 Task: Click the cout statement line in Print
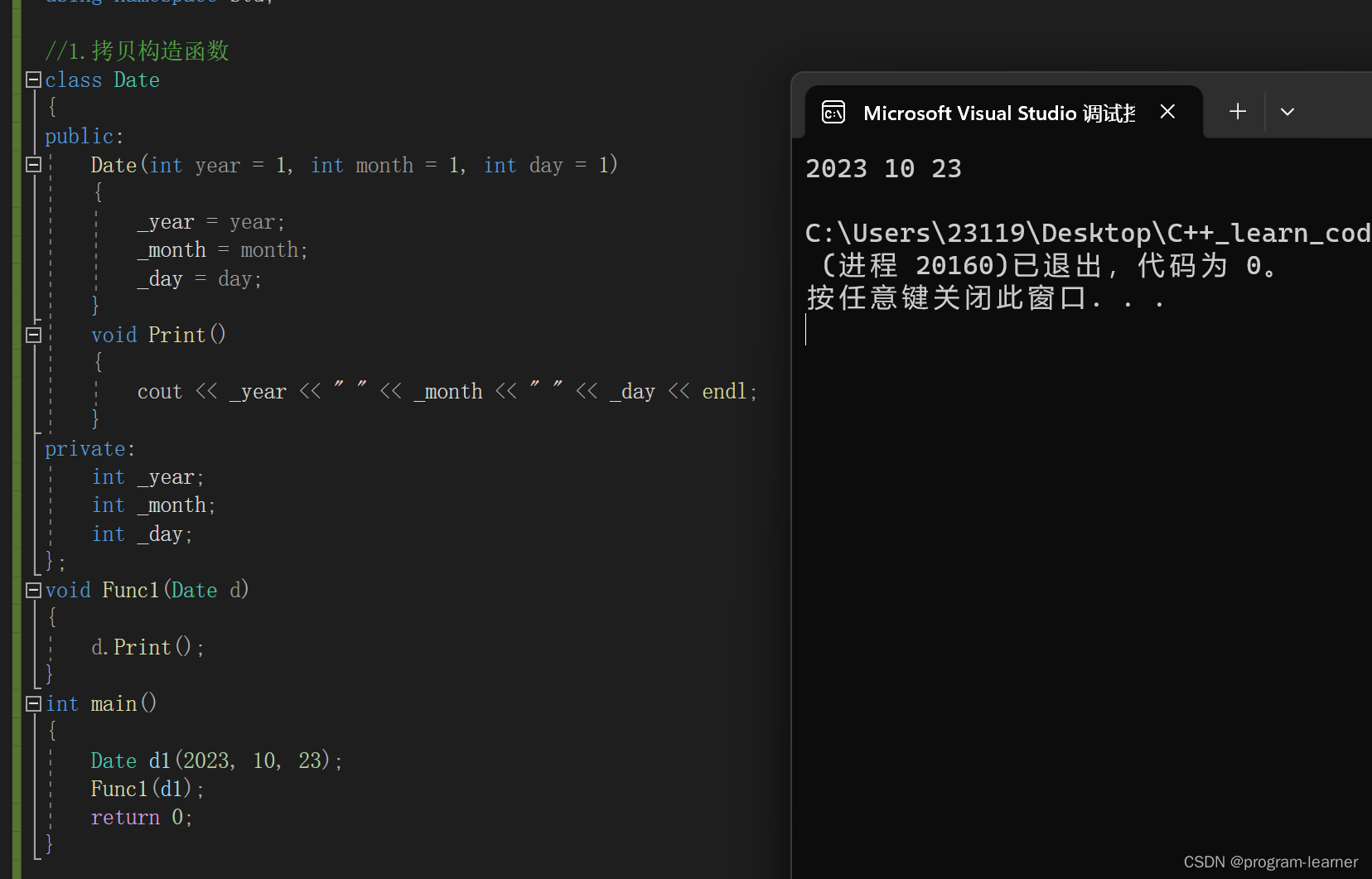[x=447, y=391]
